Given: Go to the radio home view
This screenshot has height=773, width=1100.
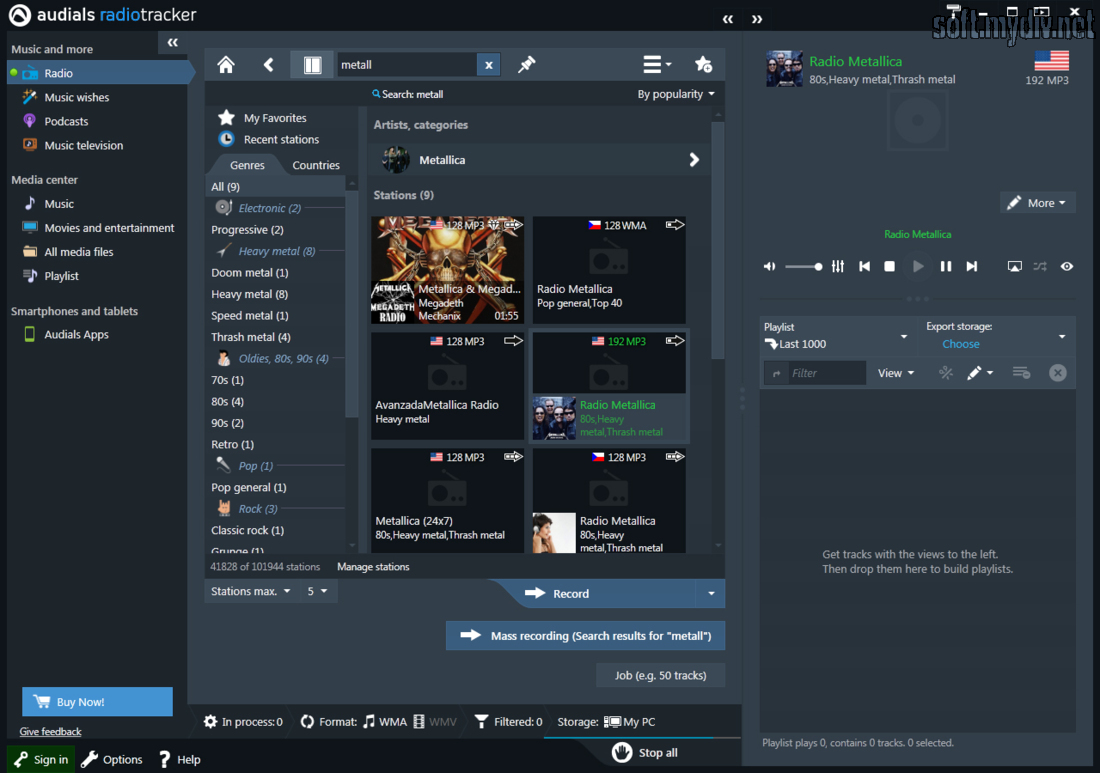Looking at the screenshot, I should point(226,65).
